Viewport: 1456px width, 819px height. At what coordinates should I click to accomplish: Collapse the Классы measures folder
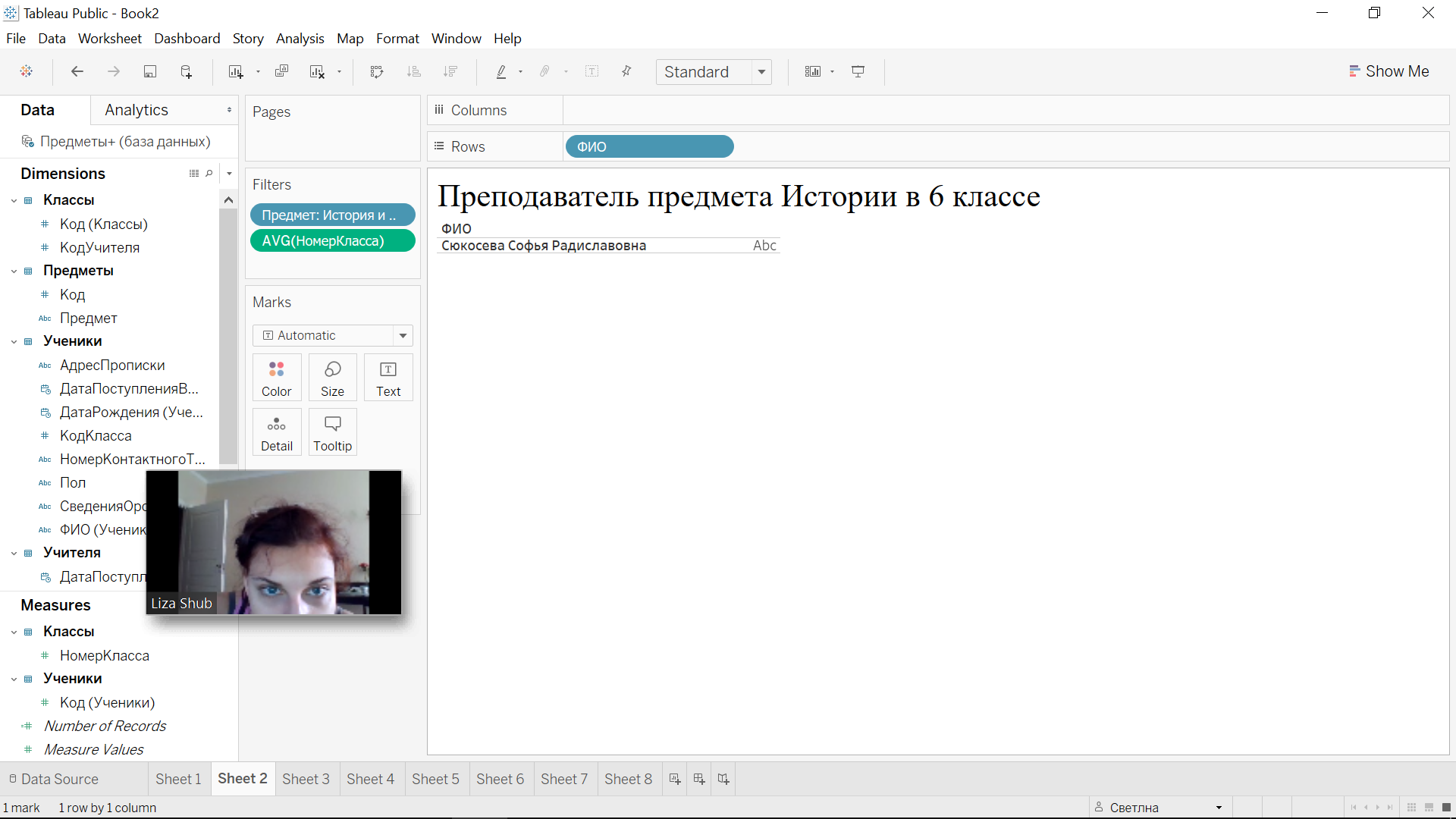14,632
